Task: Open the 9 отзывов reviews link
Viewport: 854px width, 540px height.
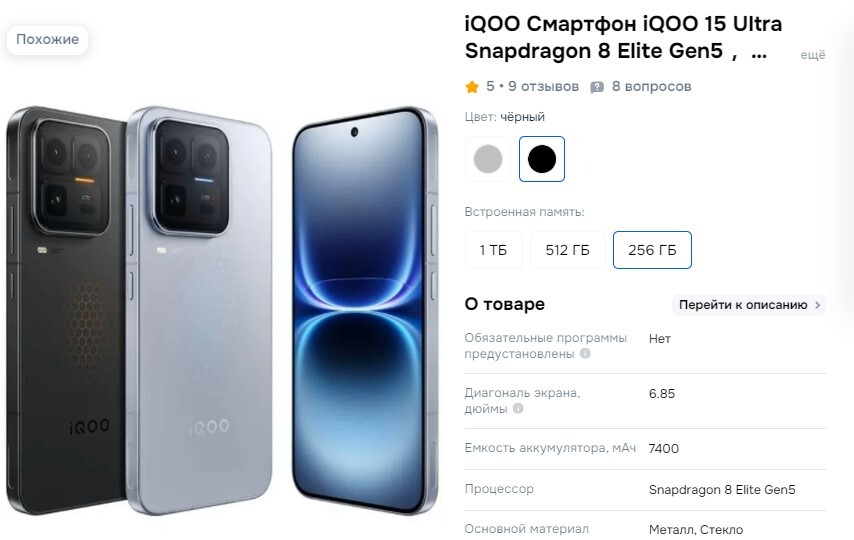Action: [543, 87]
